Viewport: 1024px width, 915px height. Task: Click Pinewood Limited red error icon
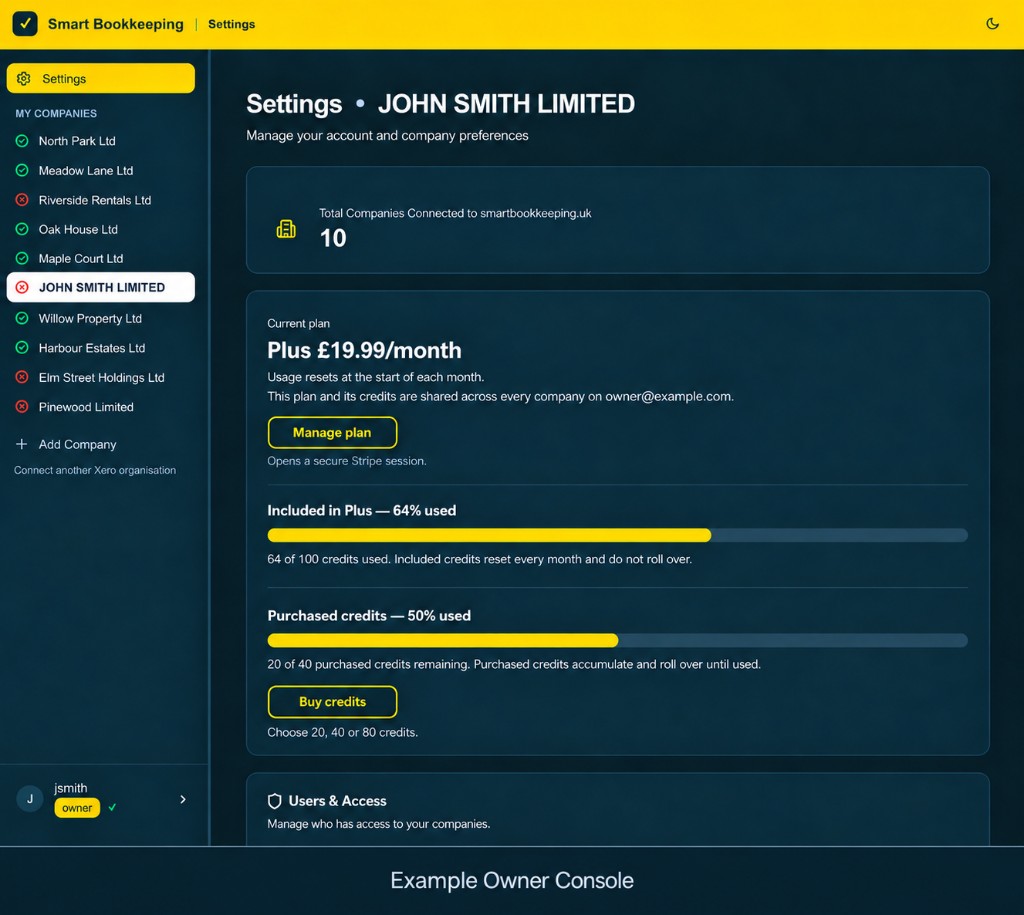[x=22, y=407]
